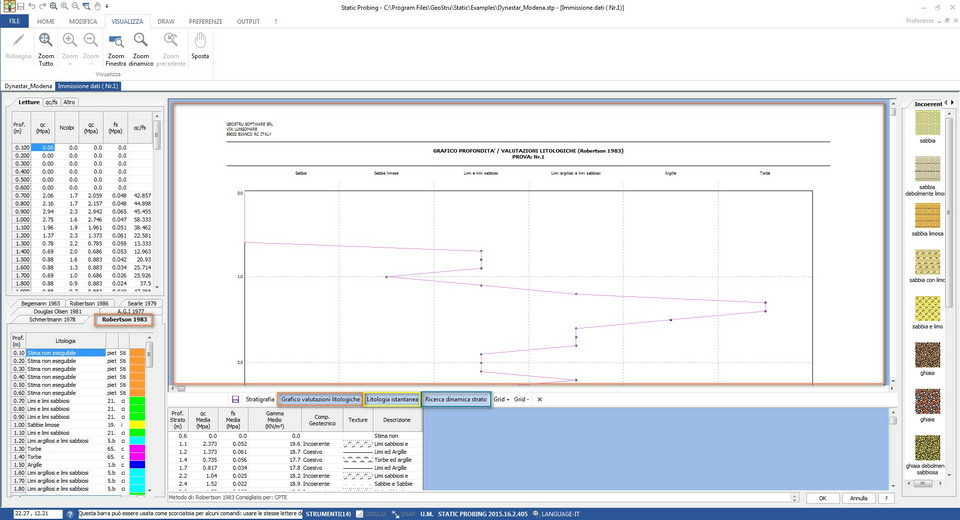Image resolution: width=960 pixels, height=520 pixels.
Task: Open the A.G.I 1977 method tab
Action: click(x=130, y=311)
